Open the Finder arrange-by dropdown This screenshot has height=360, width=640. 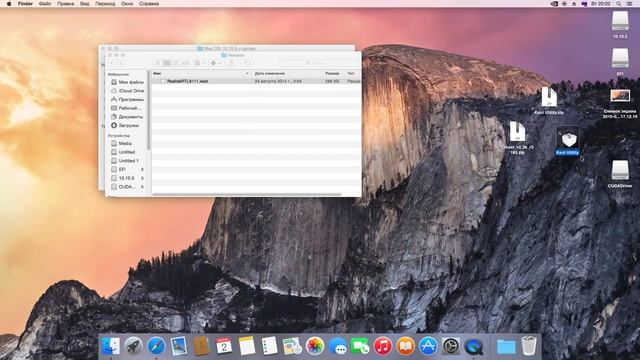200,63
